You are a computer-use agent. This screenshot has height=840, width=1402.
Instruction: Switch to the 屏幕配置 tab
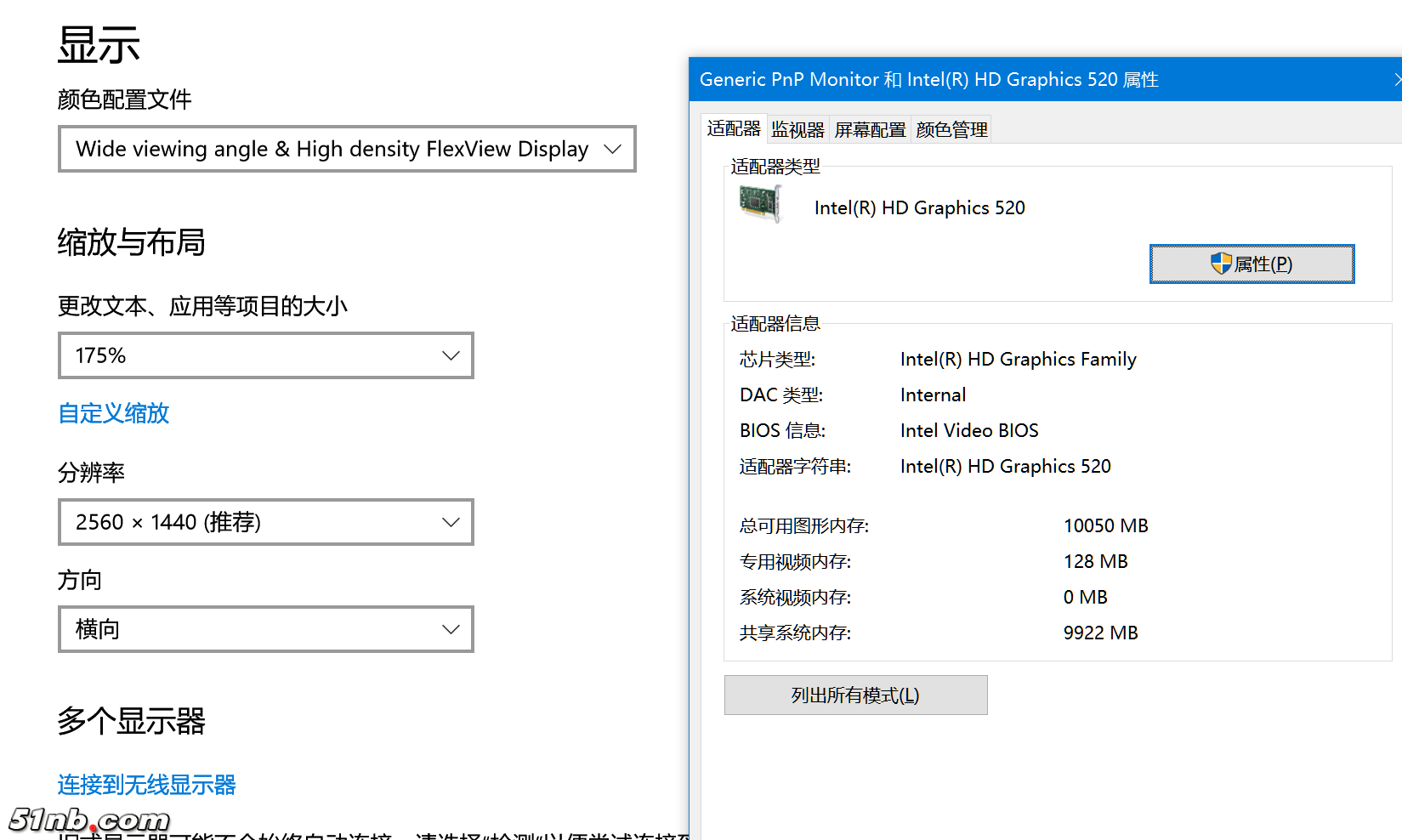coord(870,128)
